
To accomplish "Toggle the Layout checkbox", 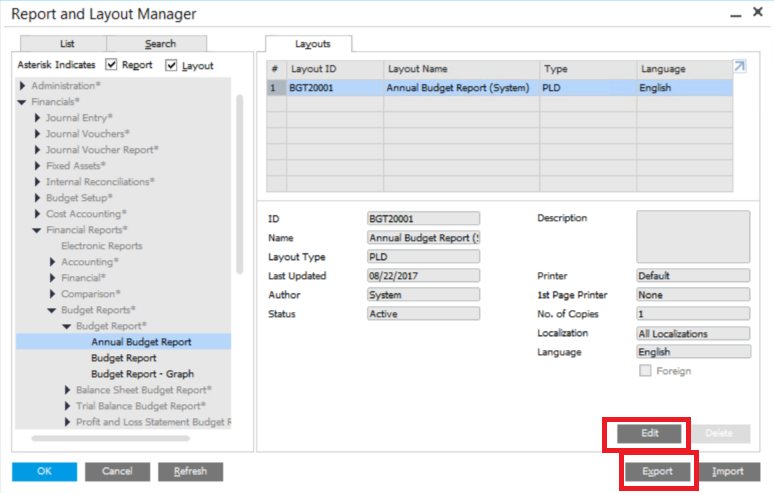I will (x=171, y=65).
